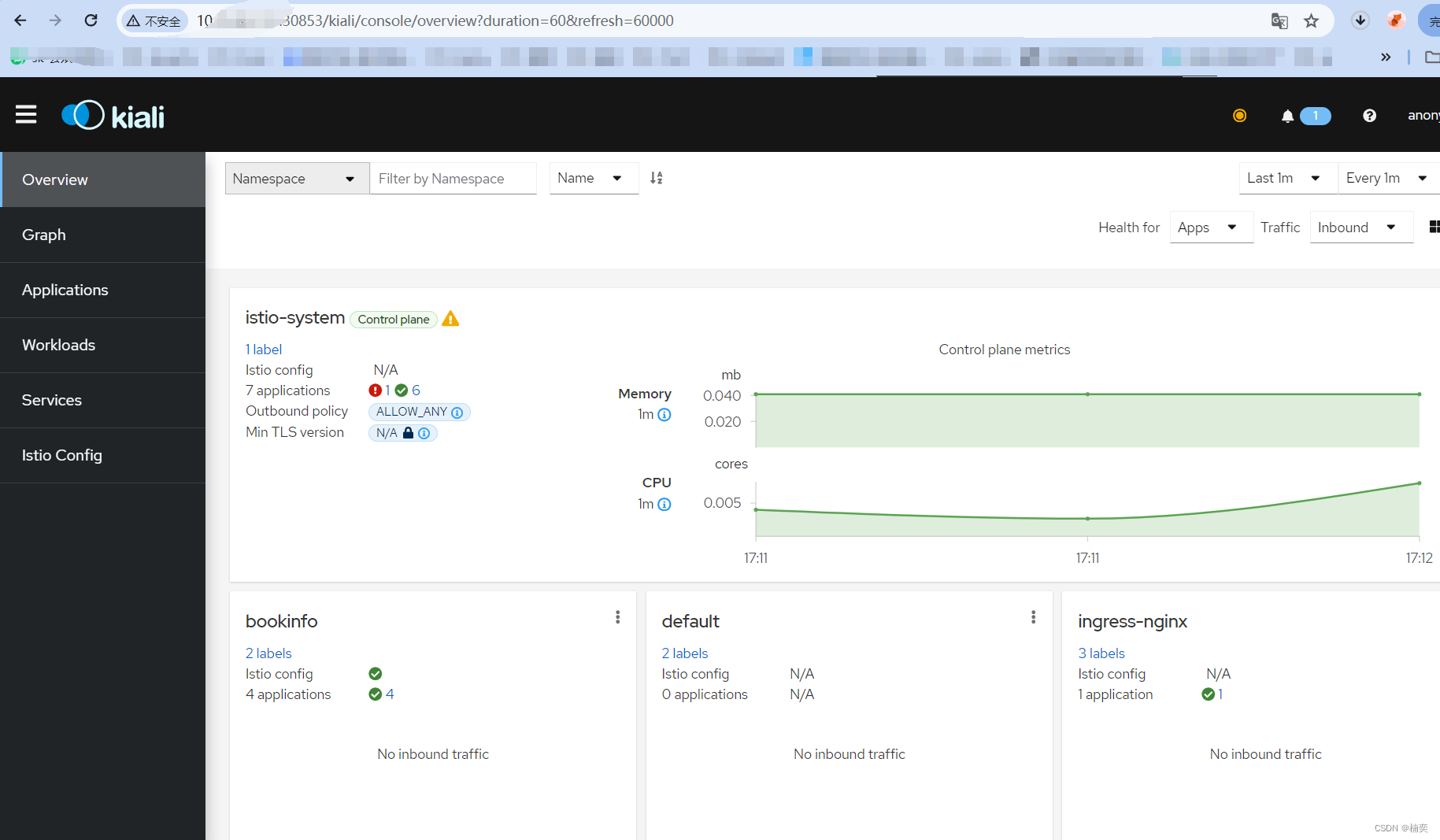Click the istio-system namespace title
Image resolution: width=1440 pixels, height=840 pixels.
[295, 317]
